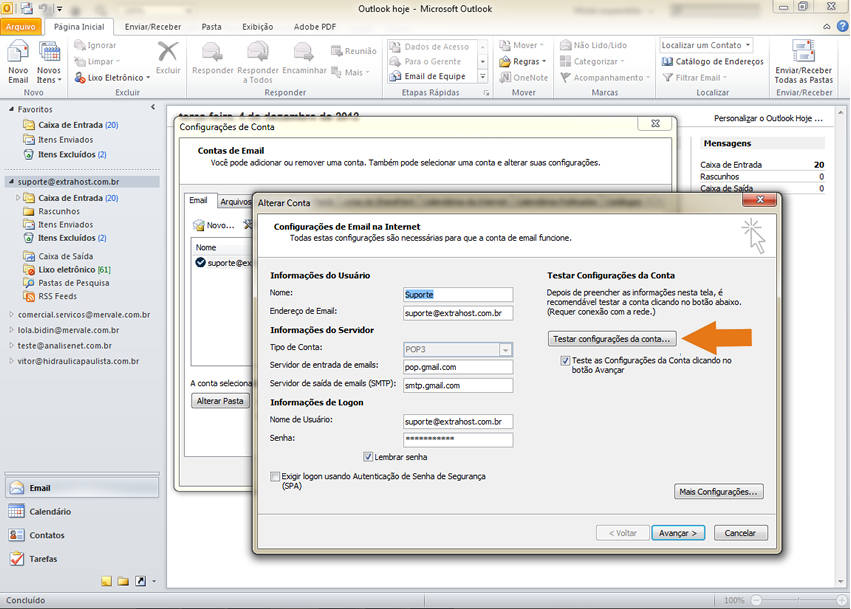Click the Shortcuts icon at navigation bottom
The width and height of the screenshot is (851, 609).
click(141, 581)
